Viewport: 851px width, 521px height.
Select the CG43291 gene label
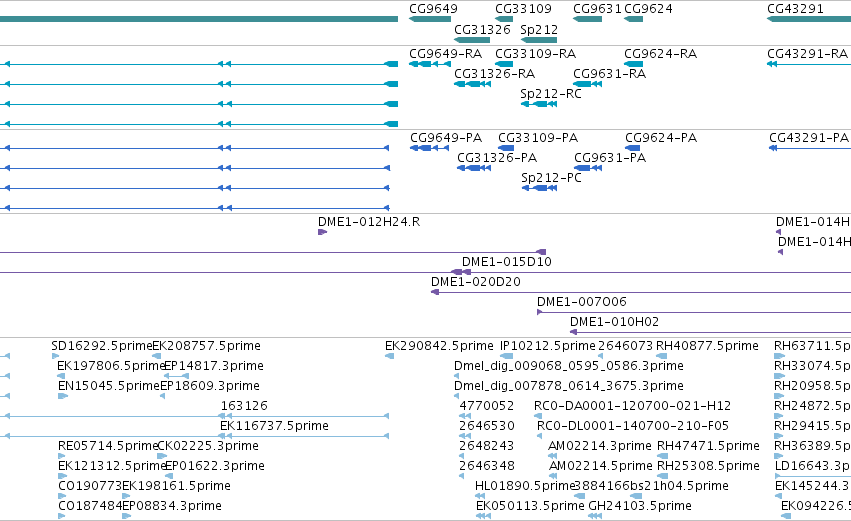[795, 9]
